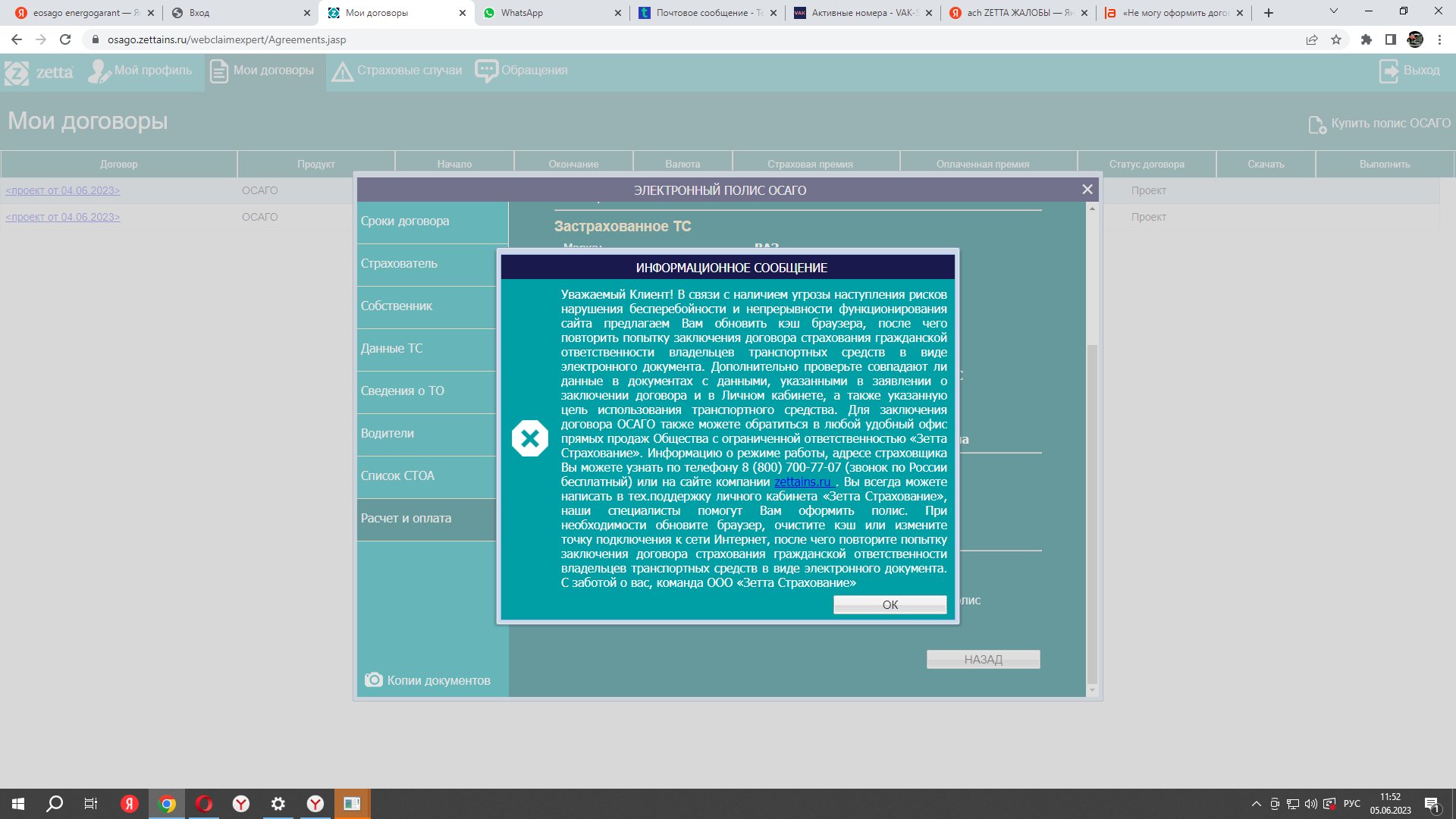Close the Мои договоры browser tab

(463, 13)
